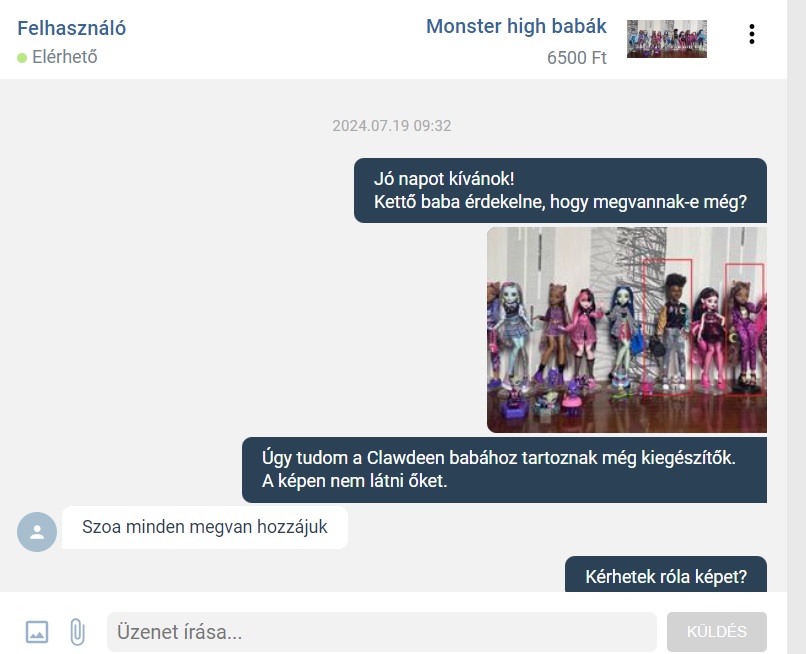Image resolution: width=806 pixels, height=654 pixels.
Task: Click the page scrollbar beside the chat
Action: point(796,327)
